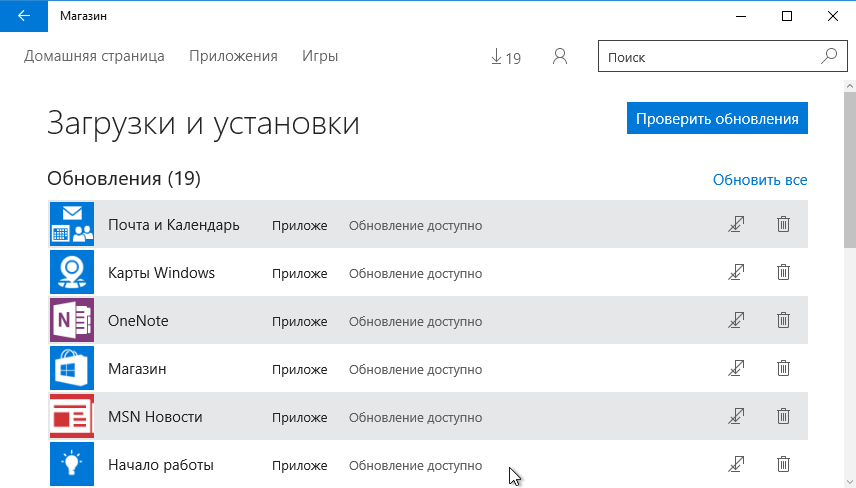
Task: Open downloads indicator showing 19
Action: tap(506, 57)
